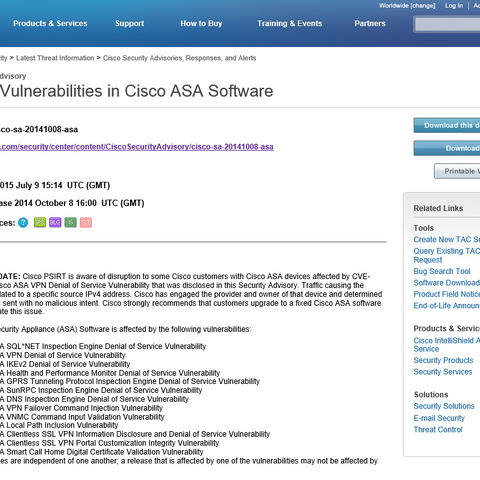Follow the cisco-sa-20141008-asa advisory URL link
Viewport: 480px width, 480px height.
tap(137, 147)
